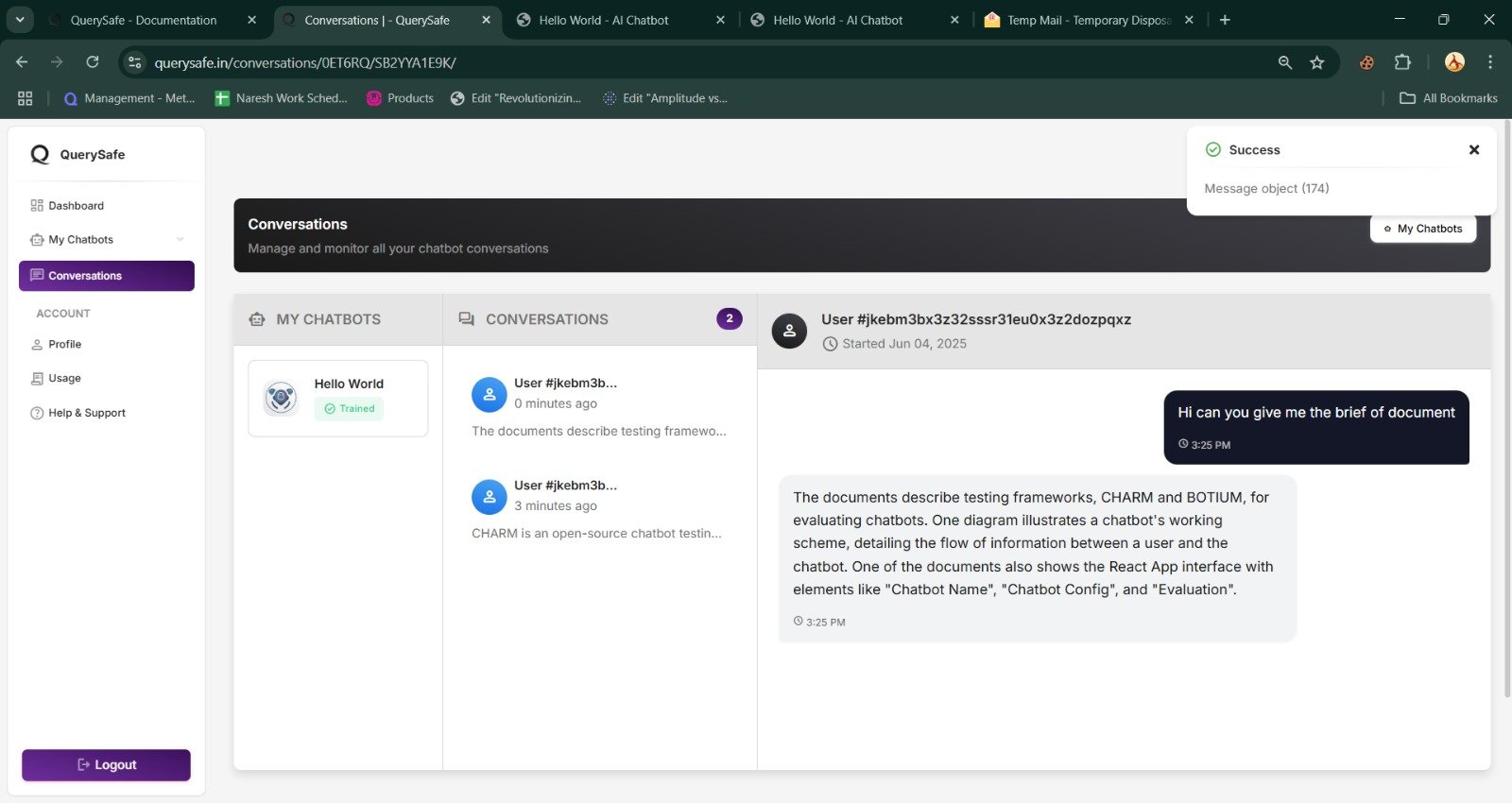The width and height of the screenshot is (1512, 803).
Task: Open Edit "Amplitude vs... bookmark
Action: pos(665,98)
